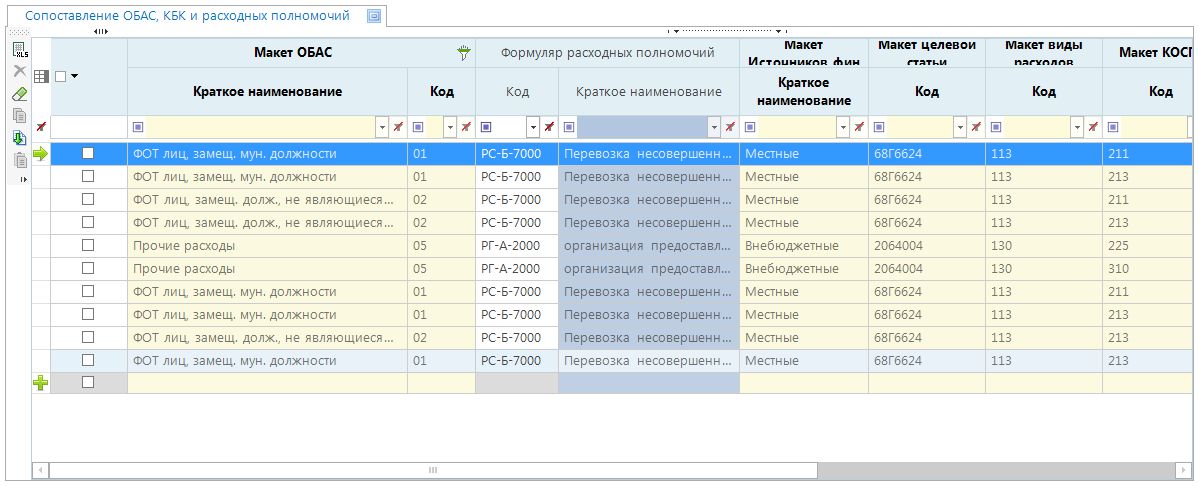
Task: Click the eraser clear icon in left toolbar
Action: click(x=19, y=94)
